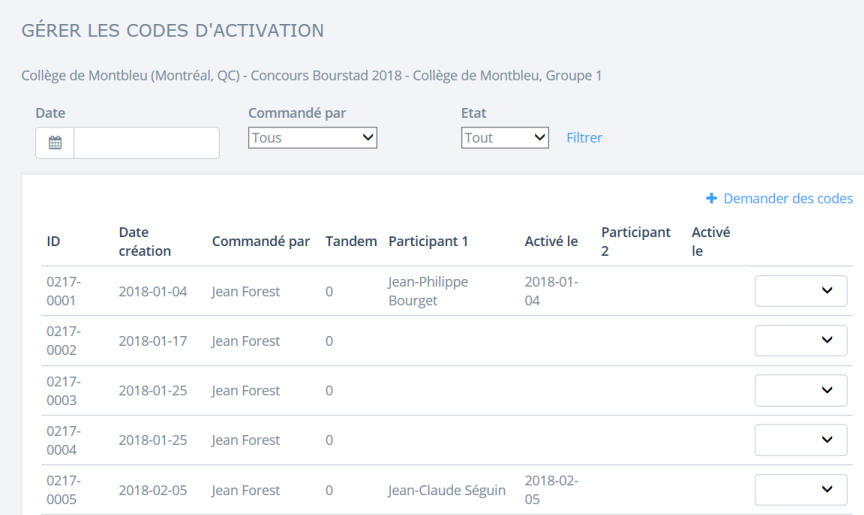
Task: Click the Date text input field
Action: 146,143
